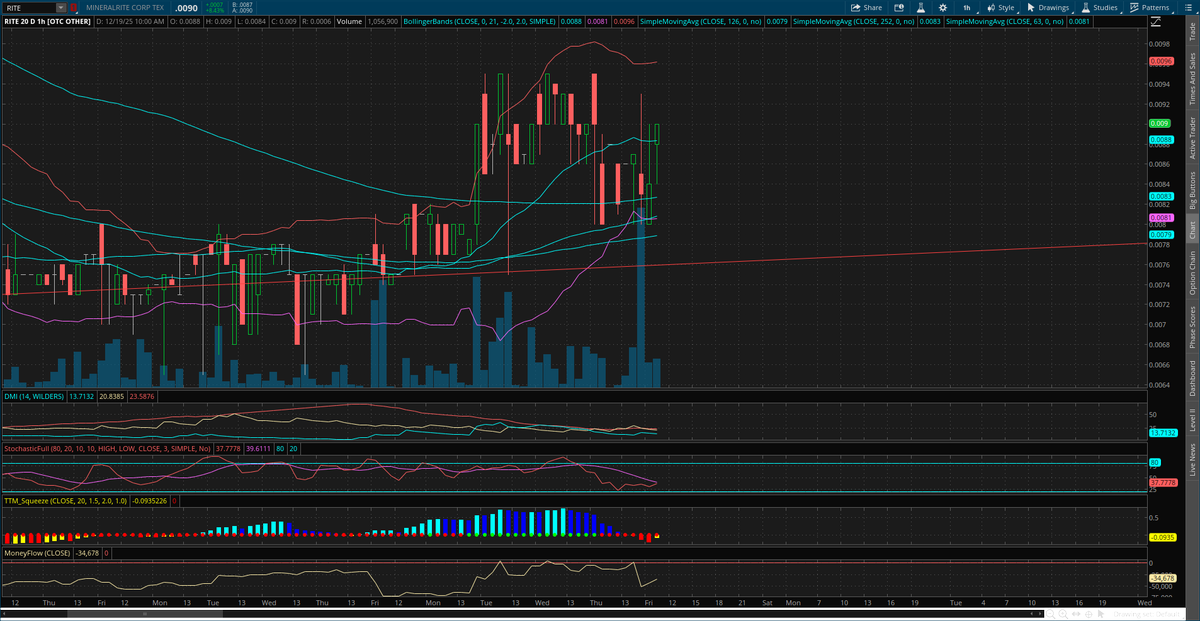Click the cyan 0.0088 price axis bubble
The image size is (1200, 621).
tap(1160, 139)
